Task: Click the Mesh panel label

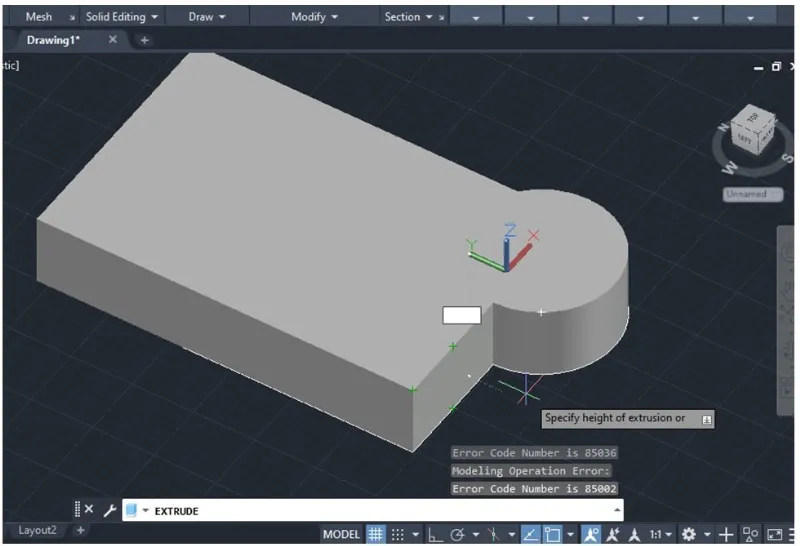Action: [39, 17]
